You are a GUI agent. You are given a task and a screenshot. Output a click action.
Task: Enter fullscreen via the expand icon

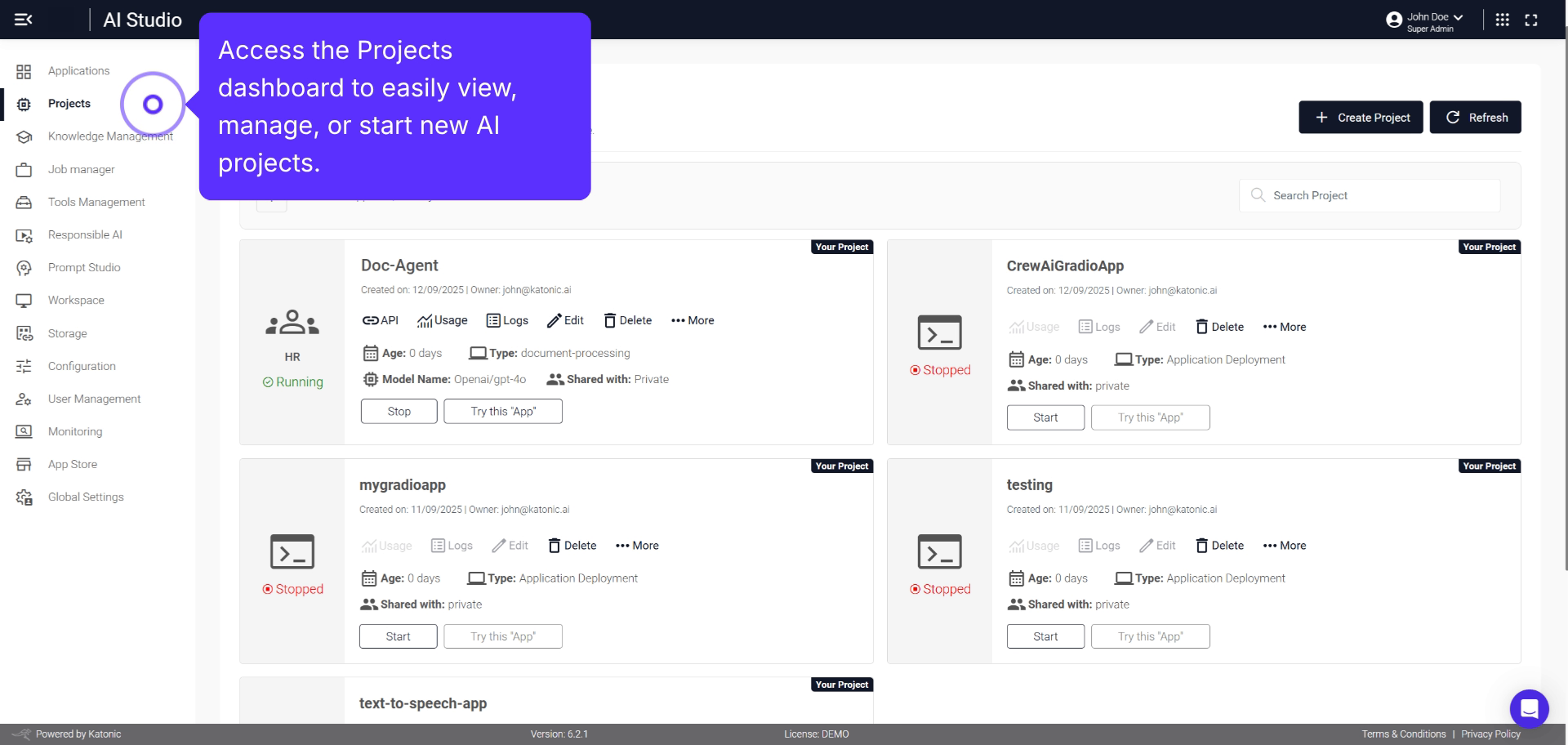(x=1531, y=20)
